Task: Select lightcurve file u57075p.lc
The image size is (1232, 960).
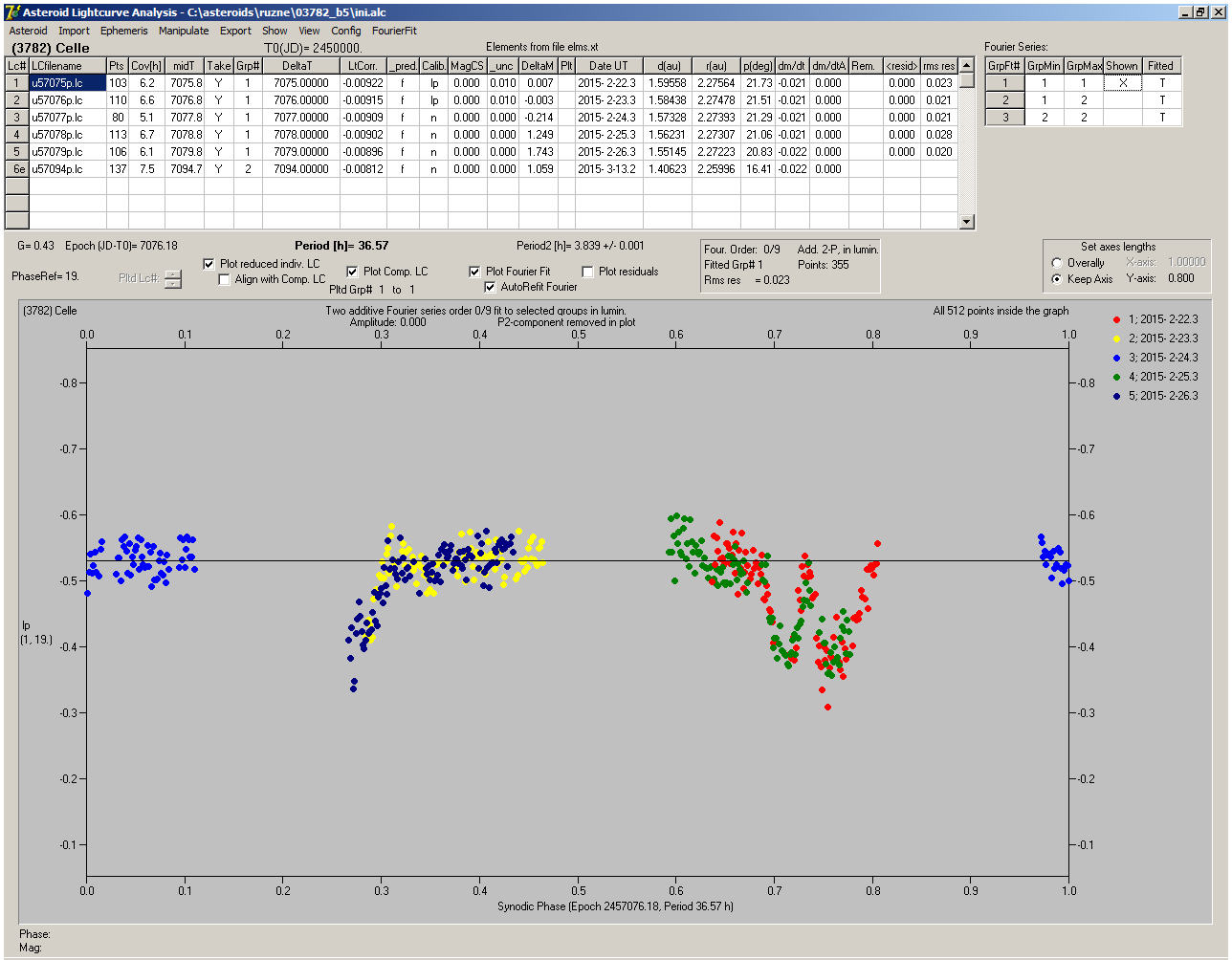Action: (67, 83)
